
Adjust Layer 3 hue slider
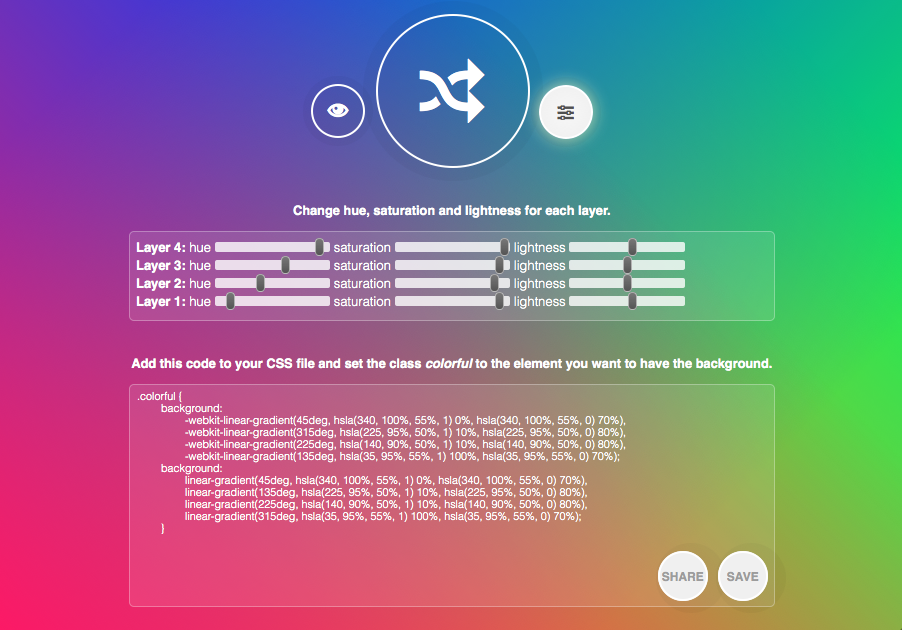272,265
